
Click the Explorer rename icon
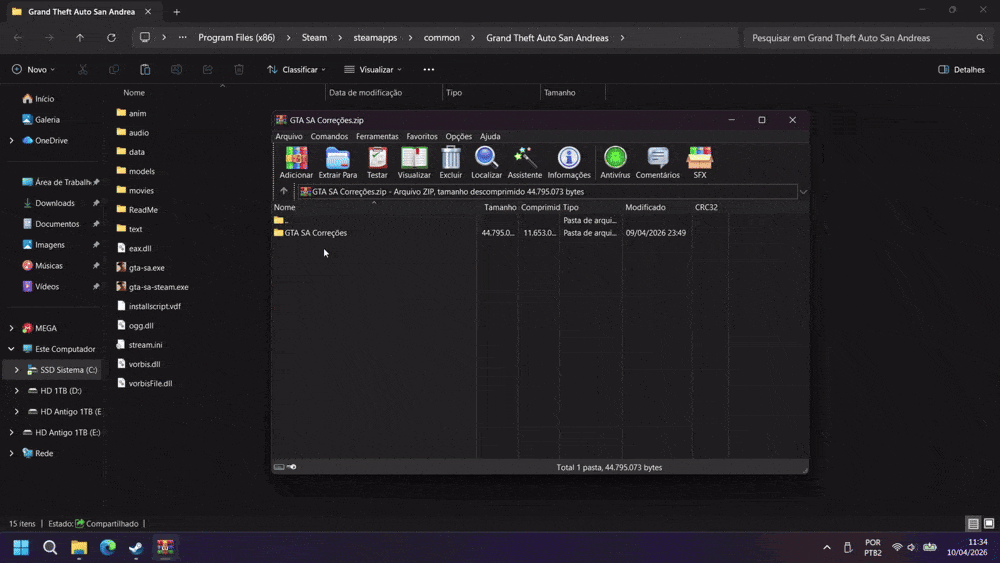(177, 69)
